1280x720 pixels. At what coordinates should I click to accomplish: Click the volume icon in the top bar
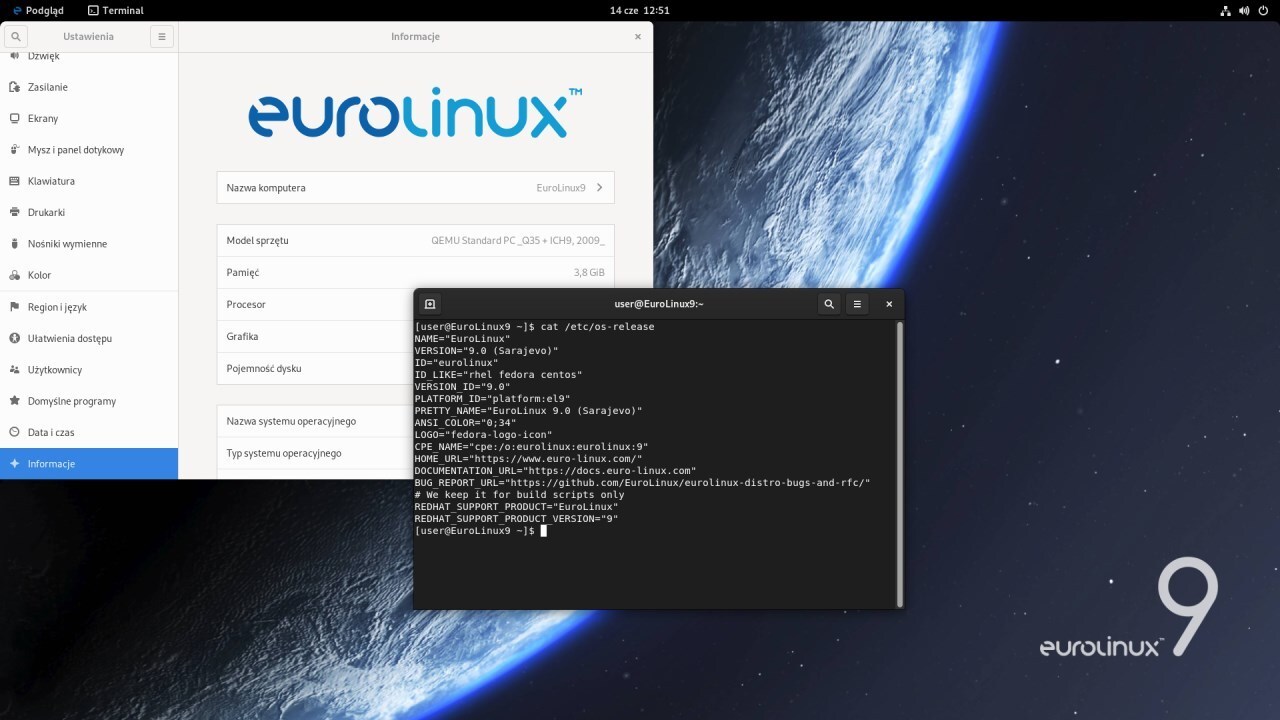[1245, 10]
